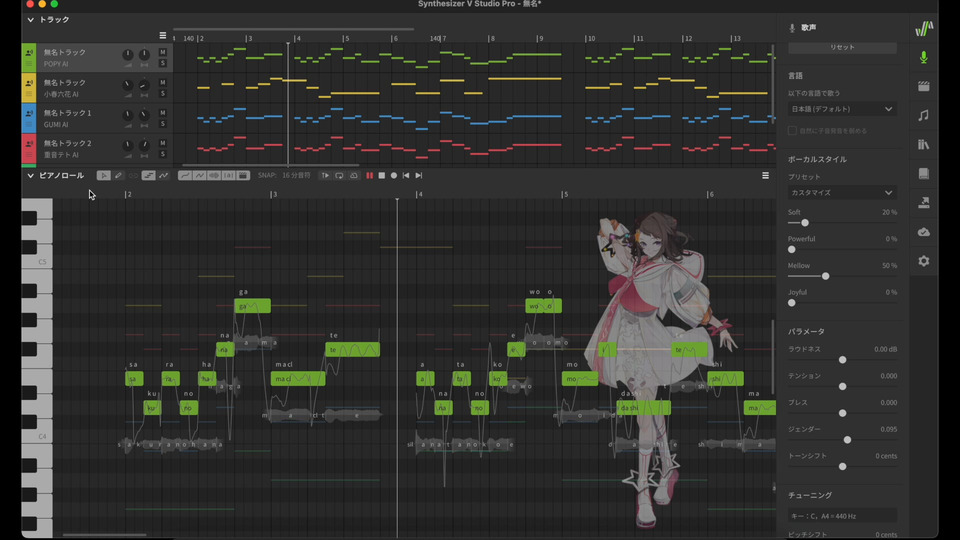
Task: Toggle smooth pitch line display icon
Action: point(184,176)
